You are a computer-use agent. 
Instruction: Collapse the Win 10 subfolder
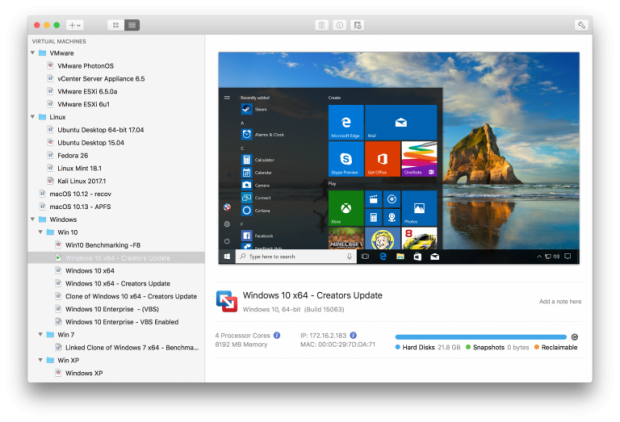[40, 232]
